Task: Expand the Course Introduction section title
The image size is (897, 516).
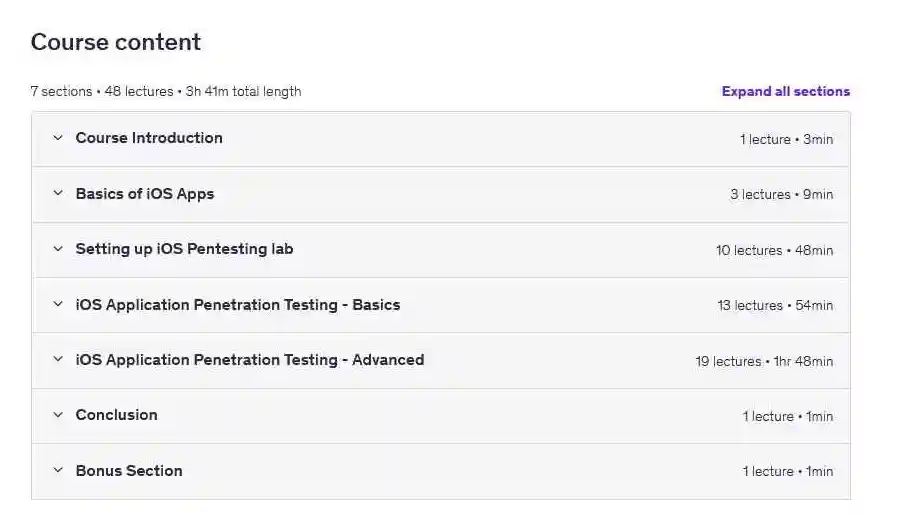Action: coord(149,138)
